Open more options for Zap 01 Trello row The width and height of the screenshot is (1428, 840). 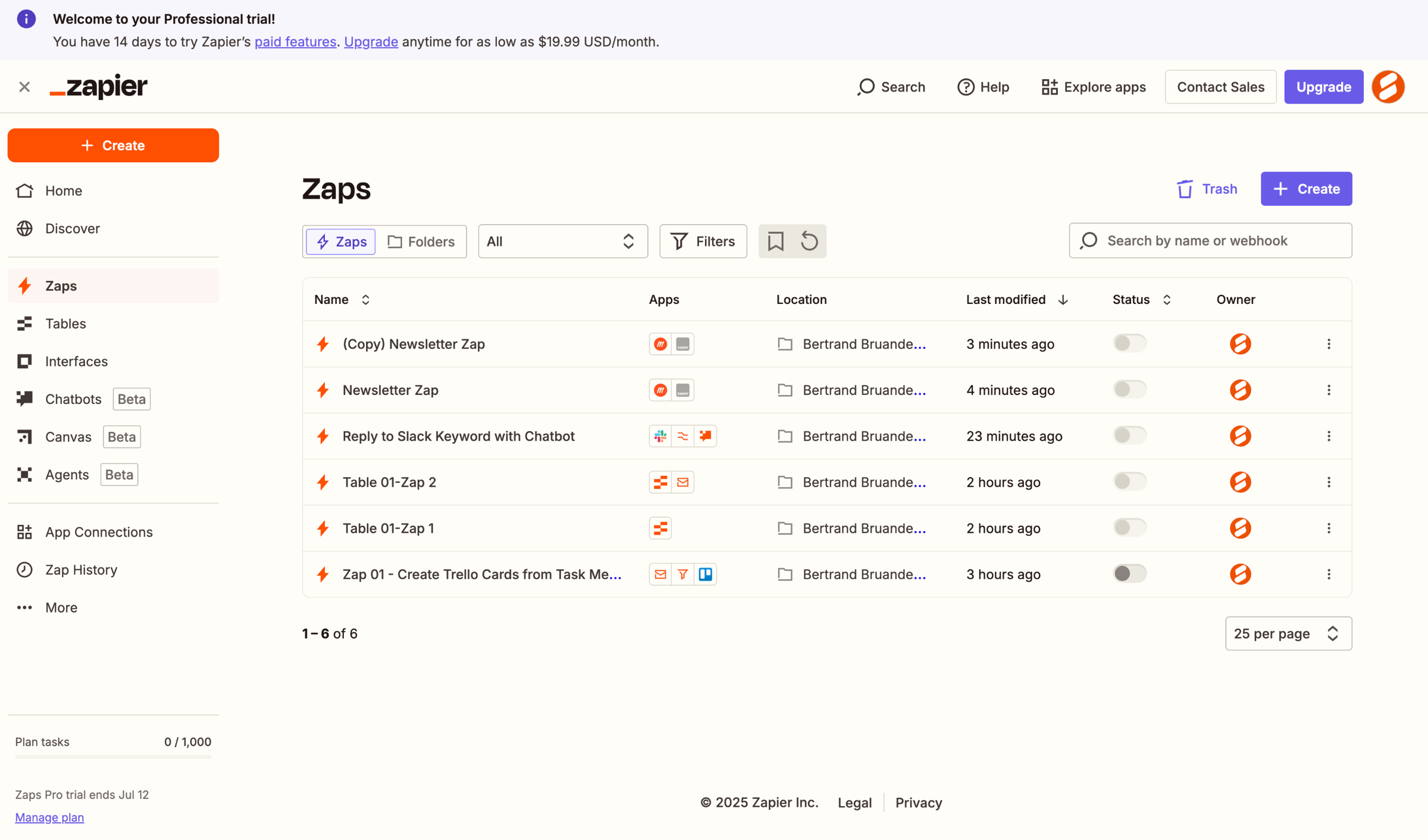[x=1329, y=574]
